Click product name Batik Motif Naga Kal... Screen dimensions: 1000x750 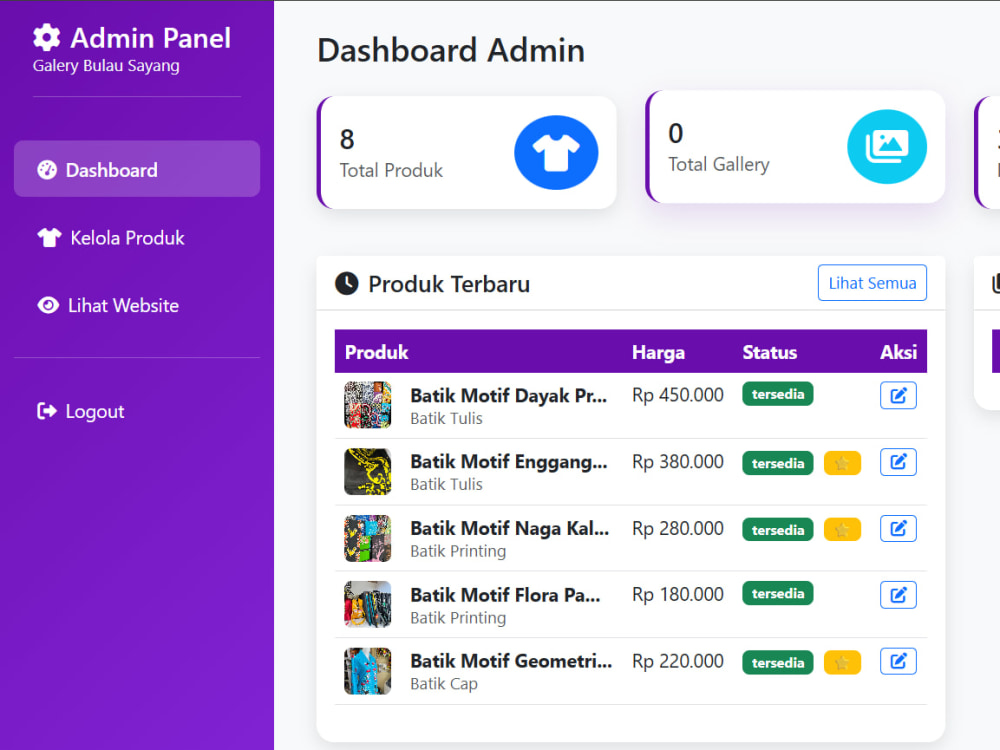(x=510, y=528)
